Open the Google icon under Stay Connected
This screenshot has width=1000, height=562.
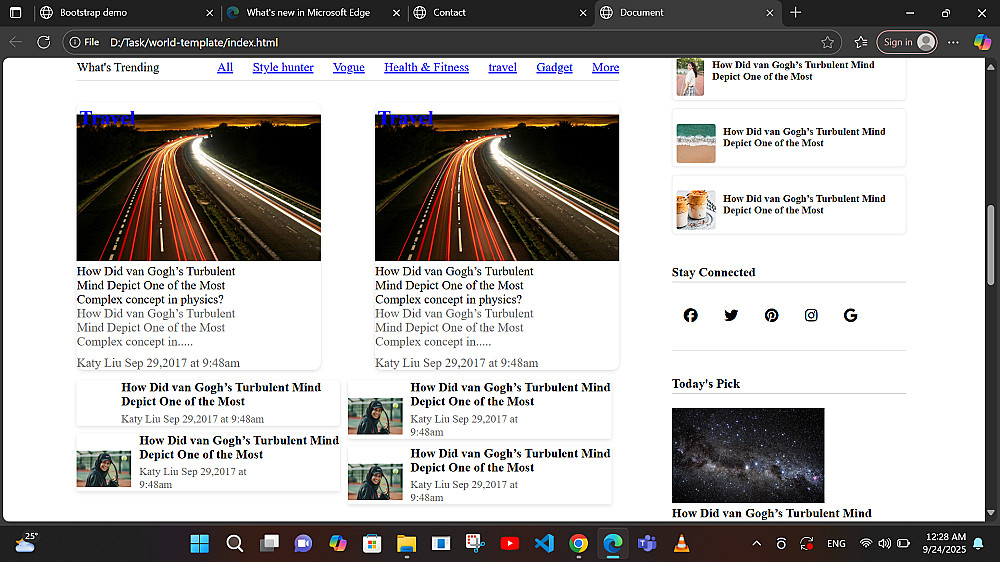[850, 315]
